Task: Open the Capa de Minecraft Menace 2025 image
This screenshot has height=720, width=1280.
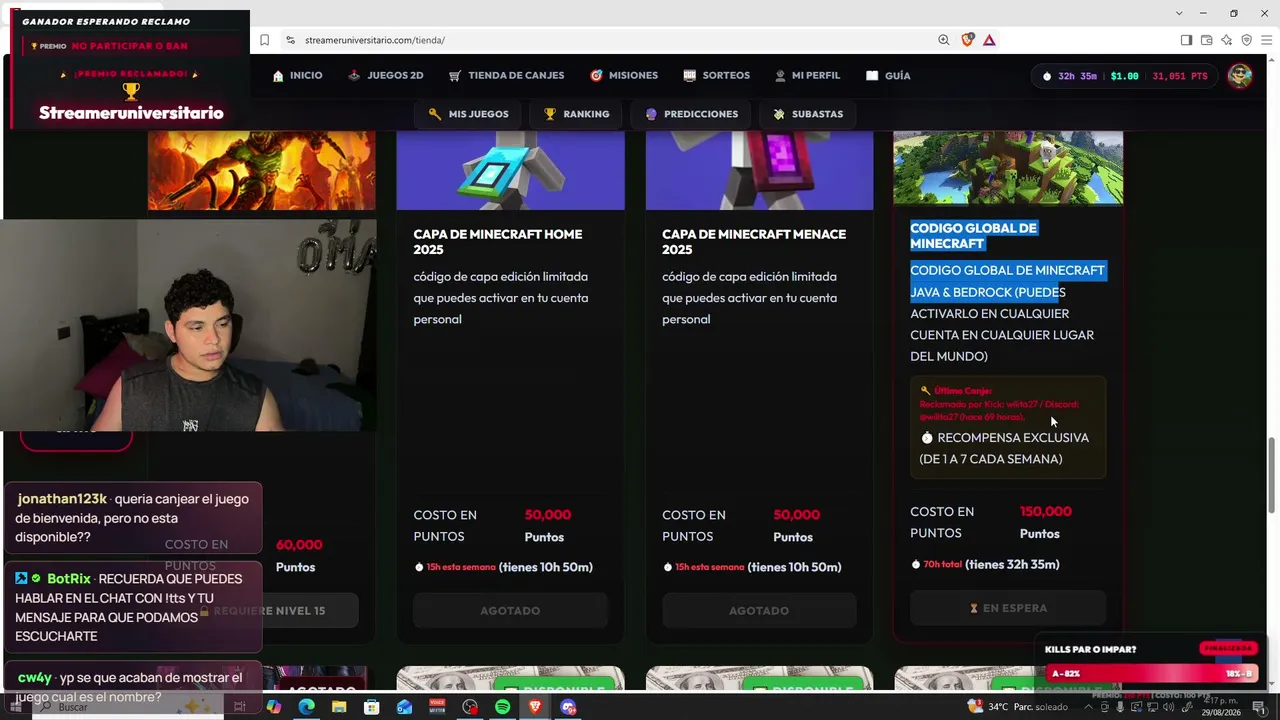Action: [759, 170]
